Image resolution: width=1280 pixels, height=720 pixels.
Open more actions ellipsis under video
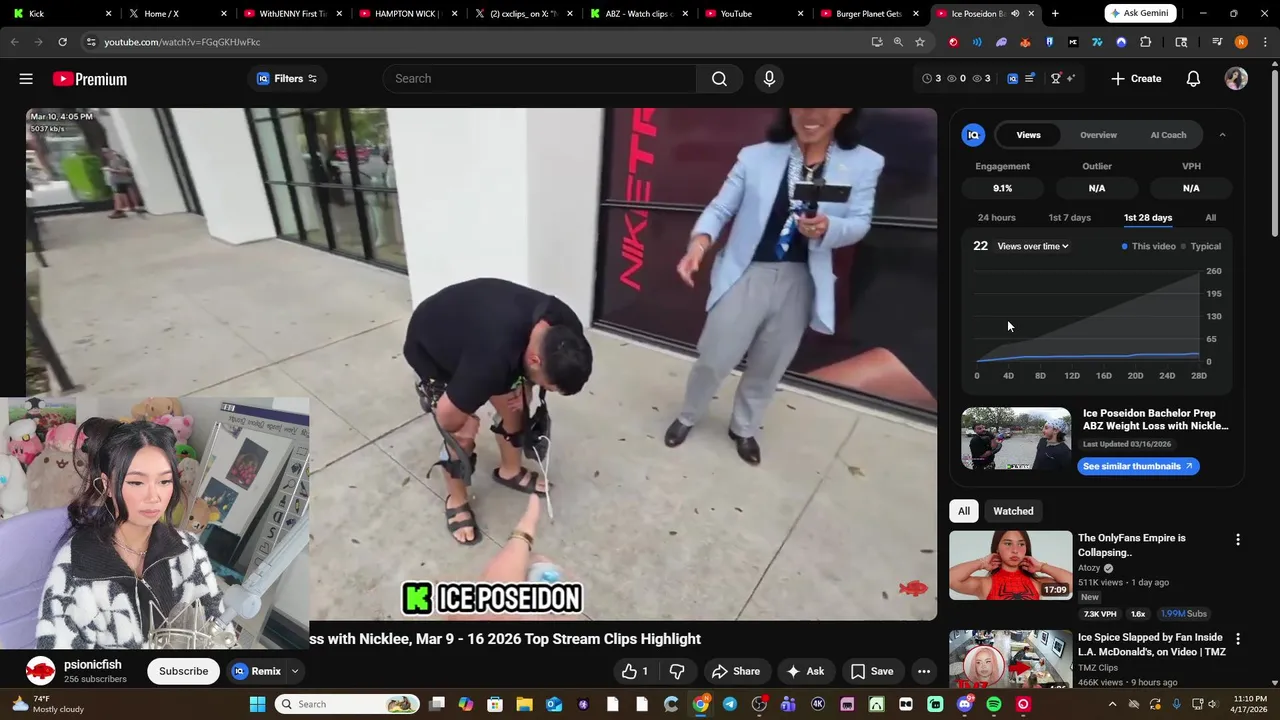click(x=924, y=671)
